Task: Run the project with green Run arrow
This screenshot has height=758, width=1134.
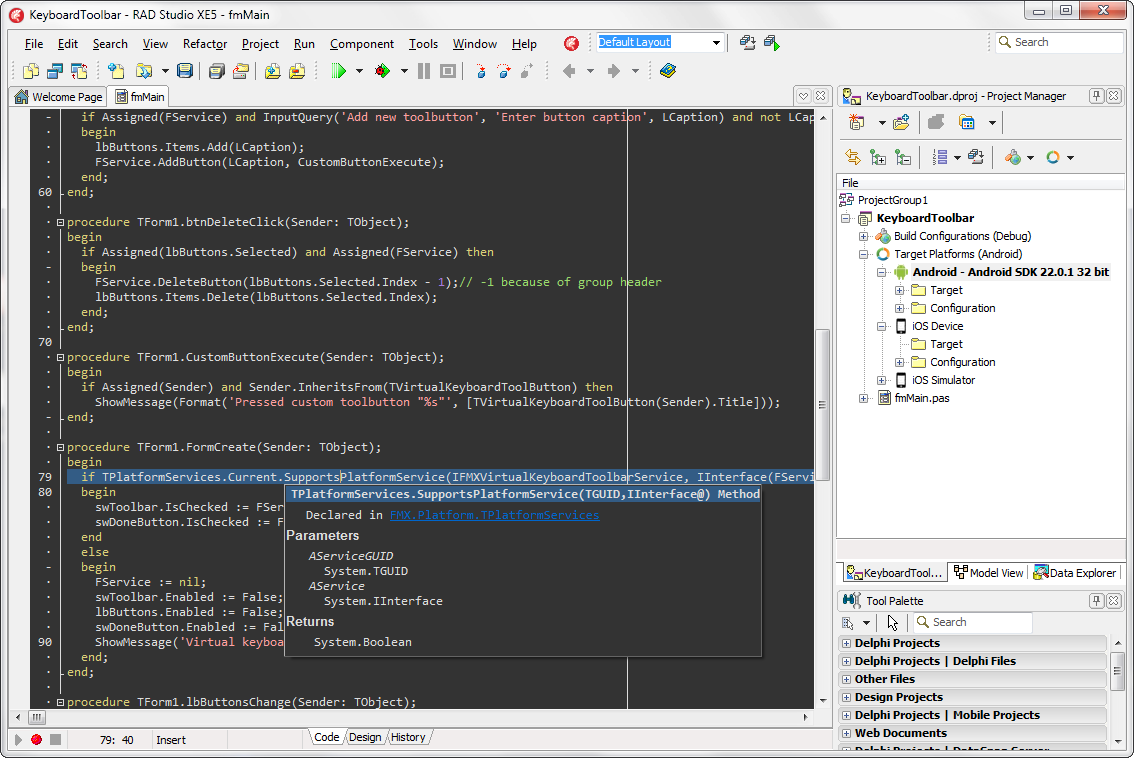Action: pyautogui.click(x=338, y=71)
